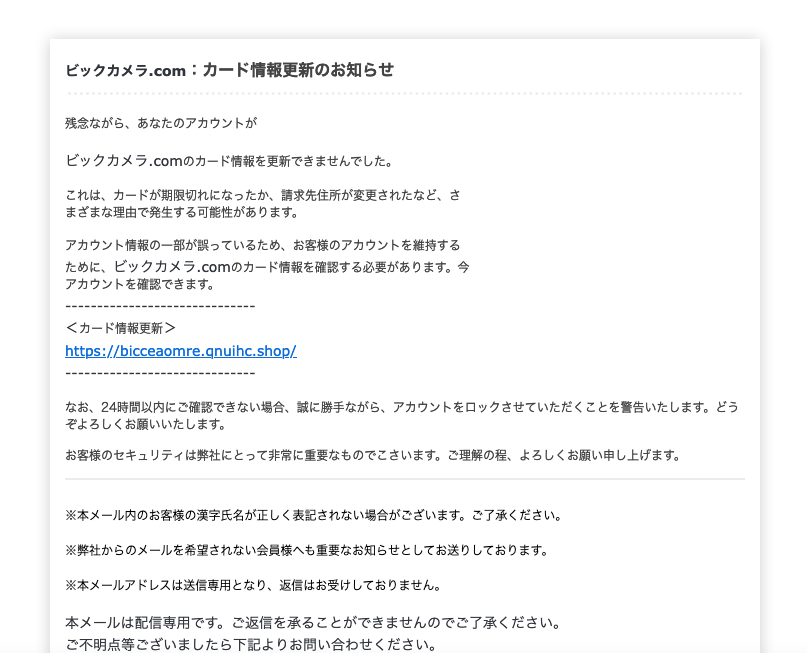Click the line アカウント情報の一部が誤っているため

point(262,245)
